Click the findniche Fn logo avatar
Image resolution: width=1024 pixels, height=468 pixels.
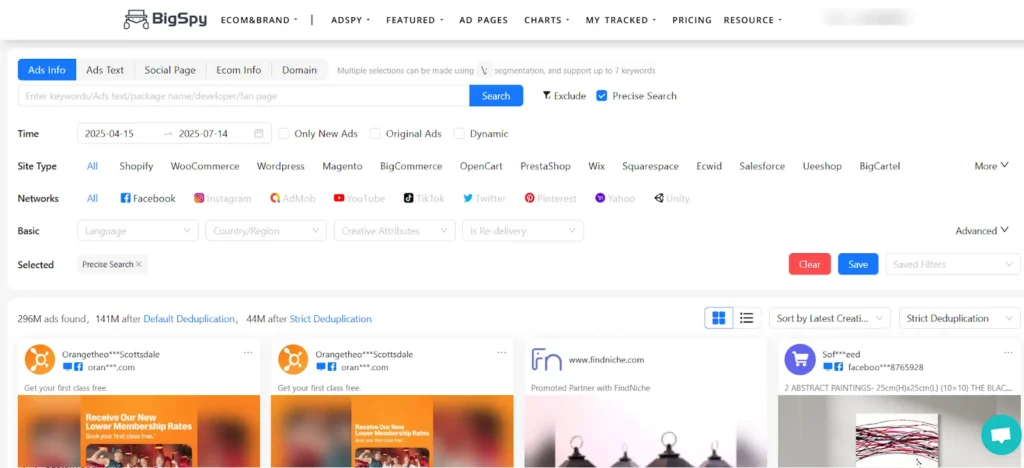(547, 360)
